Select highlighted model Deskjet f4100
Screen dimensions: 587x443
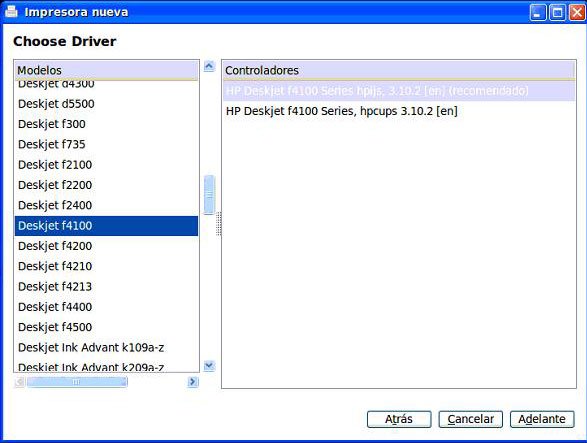tap(106, 226)
